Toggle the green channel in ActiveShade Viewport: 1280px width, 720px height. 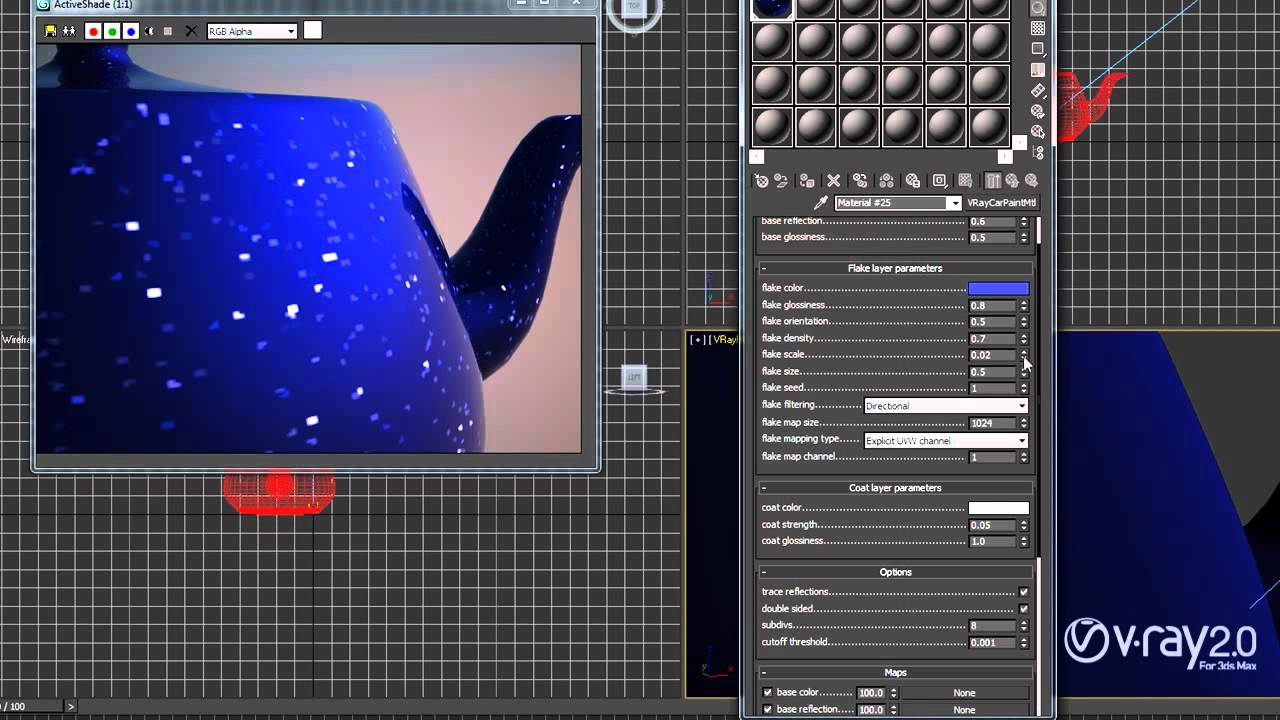(x=112, y=31)
